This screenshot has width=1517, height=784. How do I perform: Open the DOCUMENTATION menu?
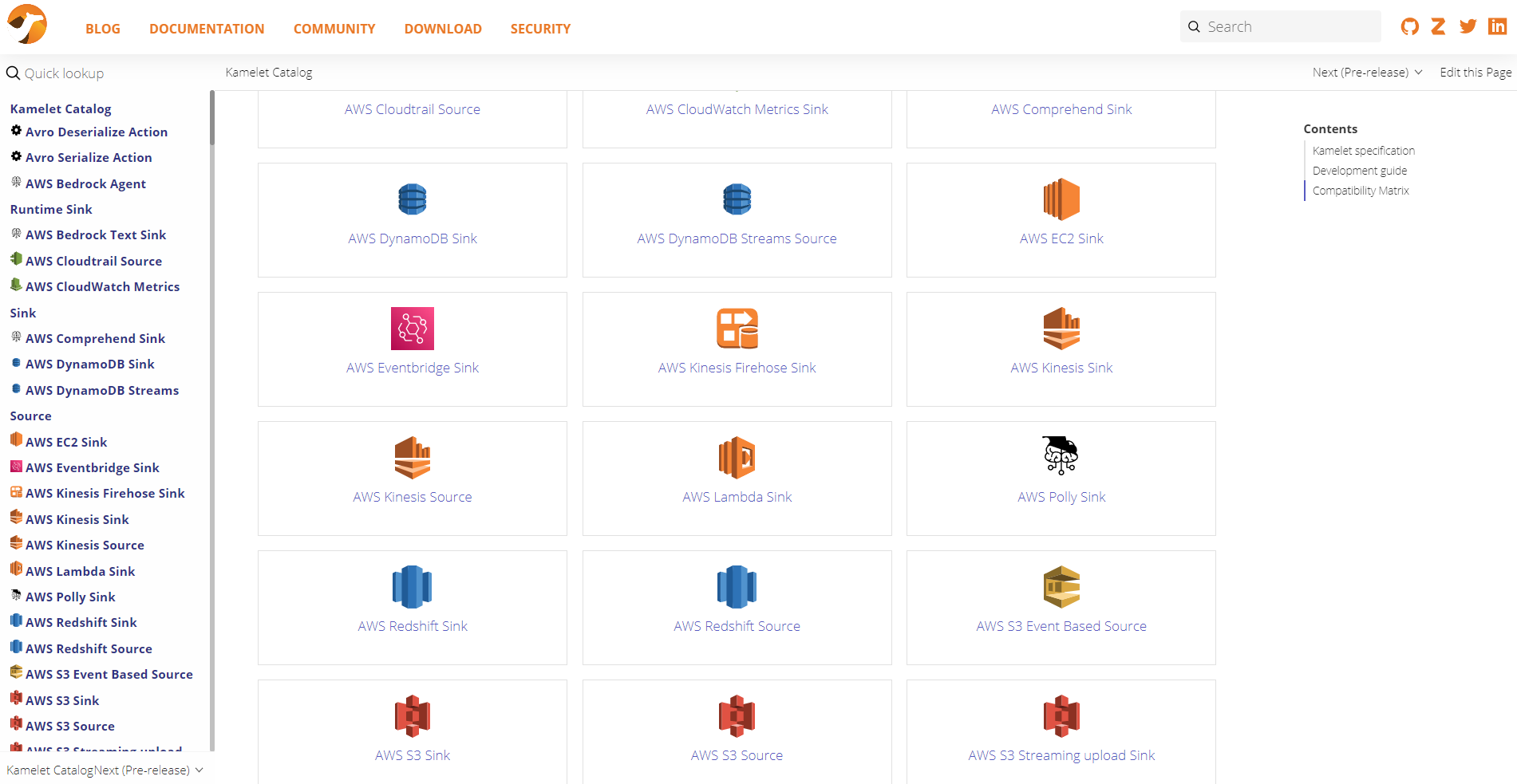point(207,29)
